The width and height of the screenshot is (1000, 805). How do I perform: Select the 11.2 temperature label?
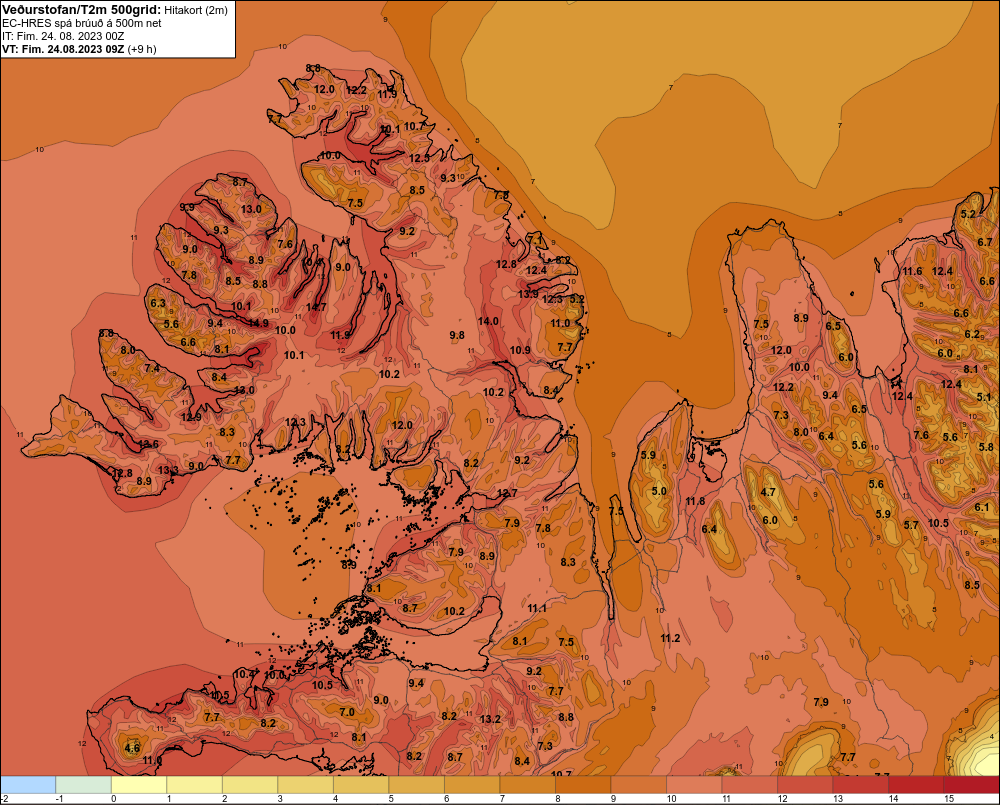tap(670, 638)
